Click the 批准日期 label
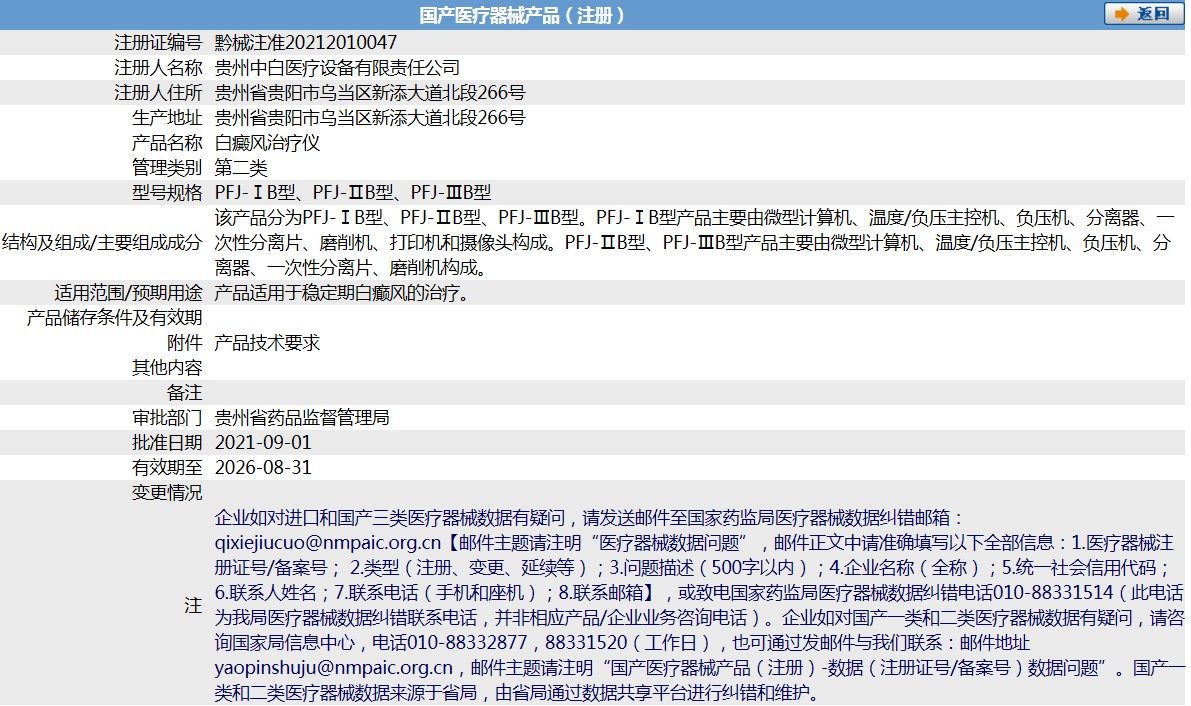This screenshot has width=1191, height=706. coord(167,443)
